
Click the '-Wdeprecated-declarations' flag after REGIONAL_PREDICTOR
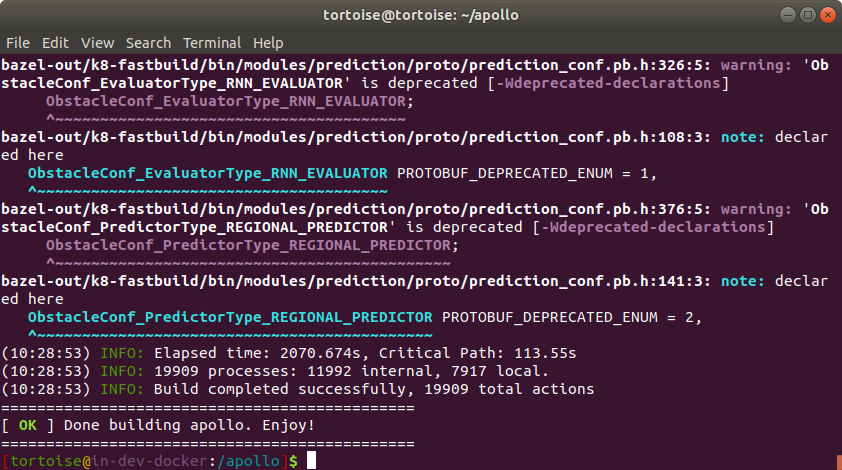653,227
